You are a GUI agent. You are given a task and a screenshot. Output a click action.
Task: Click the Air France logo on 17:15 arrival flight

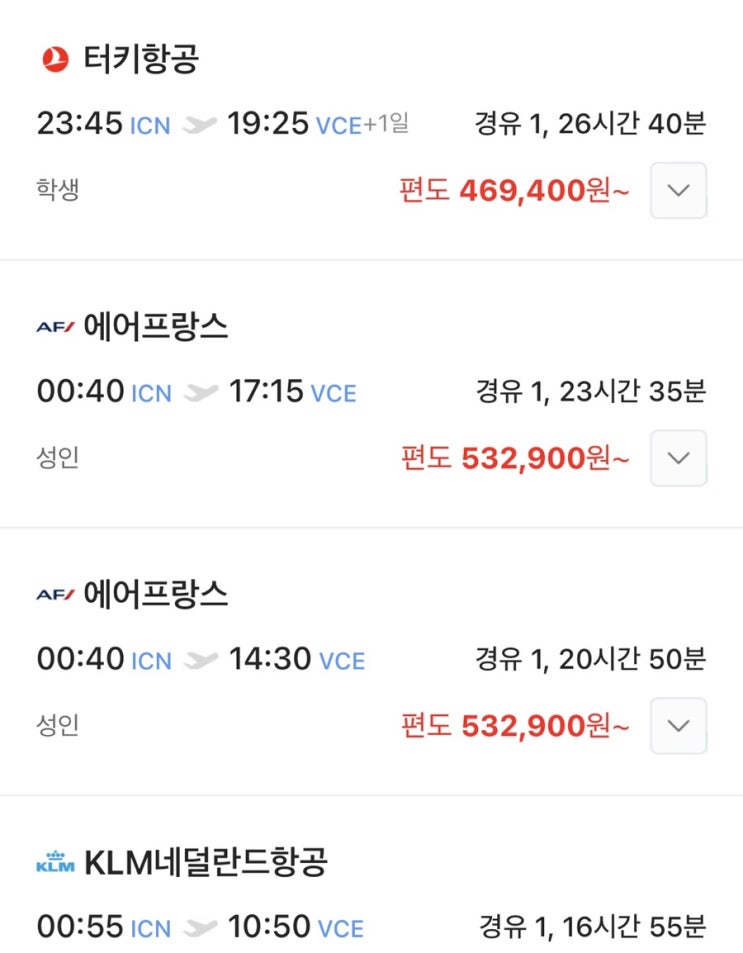tap(55, 327)
